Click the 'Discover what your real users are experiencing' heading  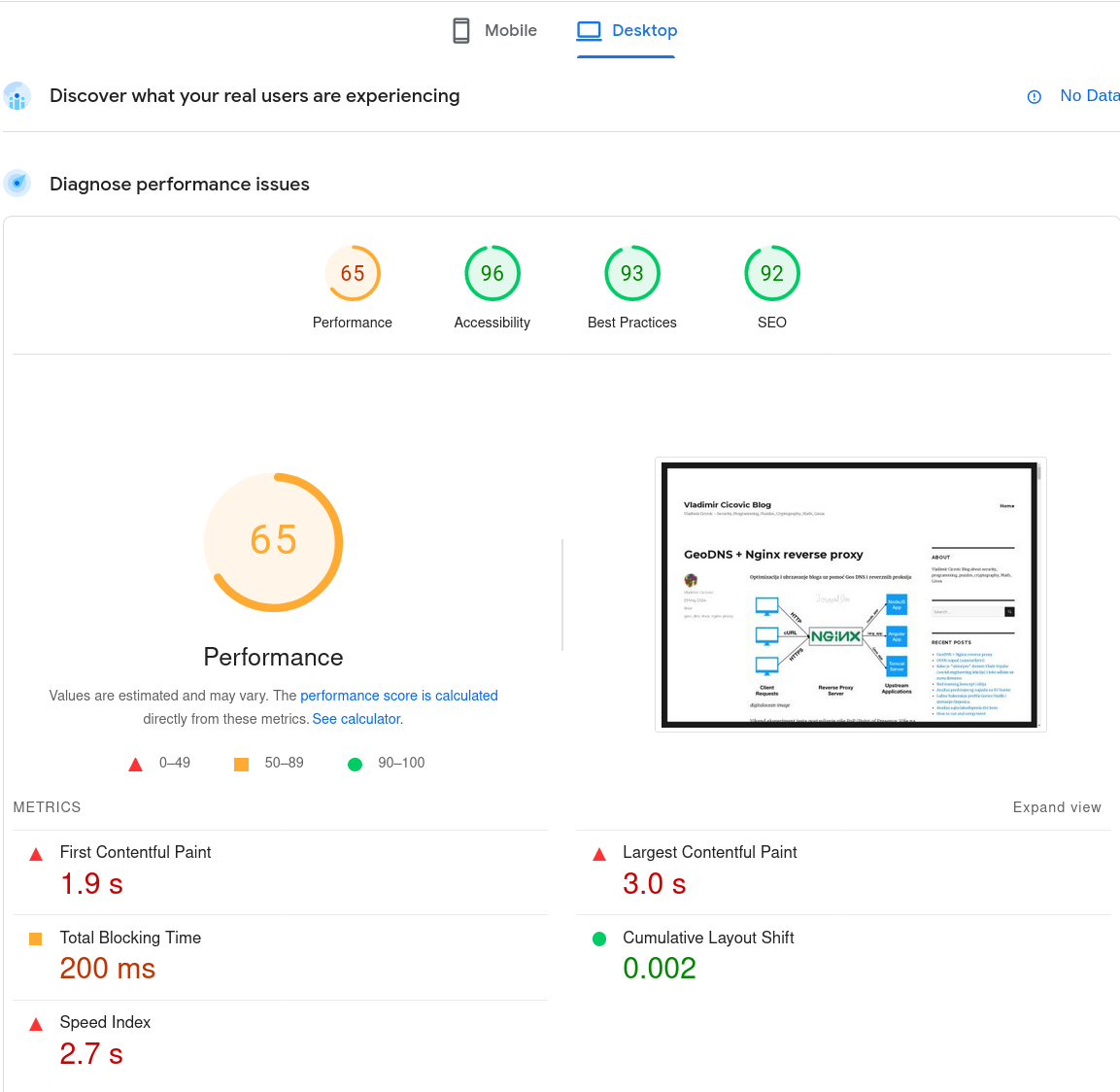click(x=255, y=96)
